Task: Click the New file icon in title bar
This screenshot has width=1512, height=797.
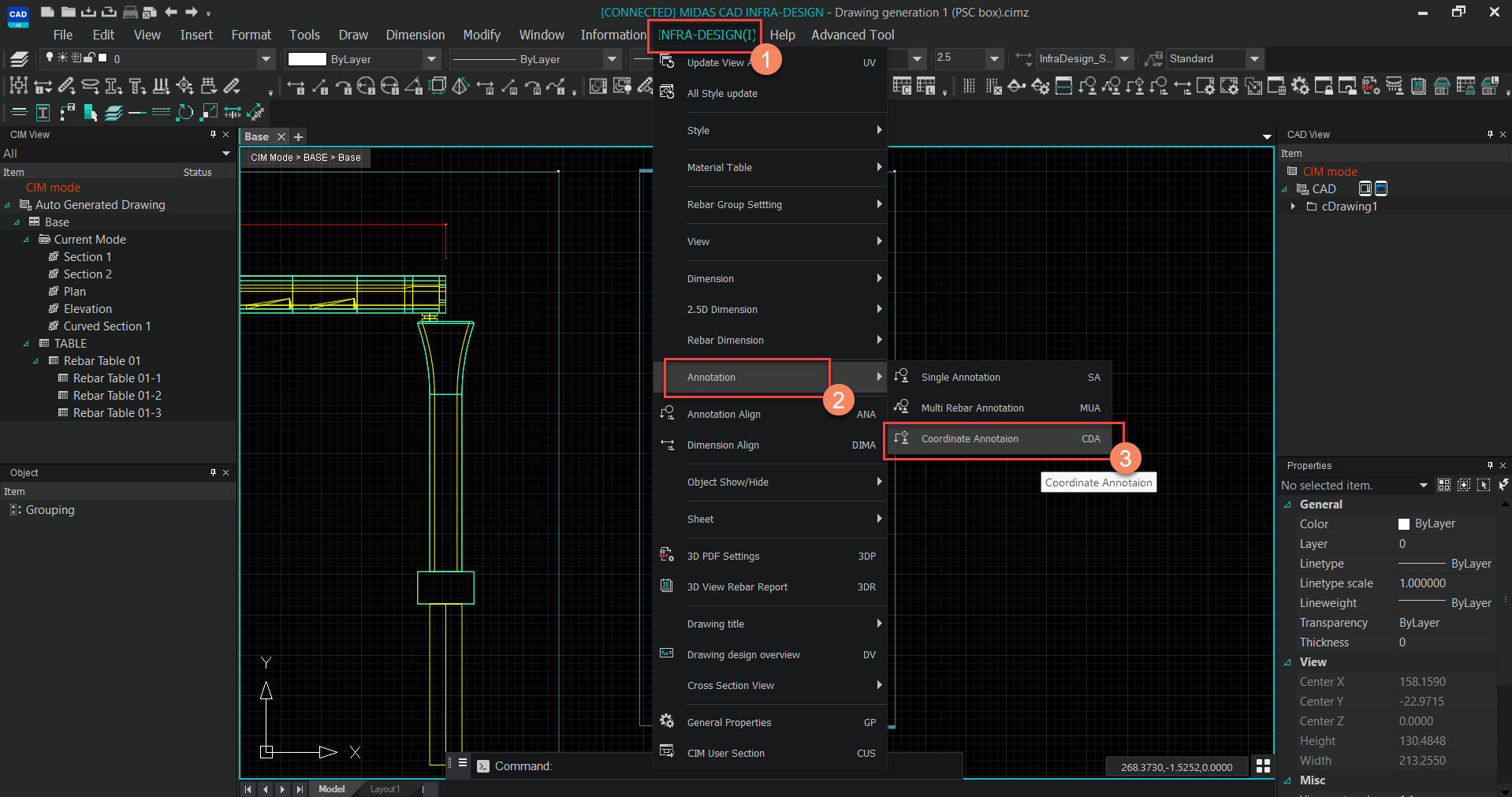Action: (47, 12)
